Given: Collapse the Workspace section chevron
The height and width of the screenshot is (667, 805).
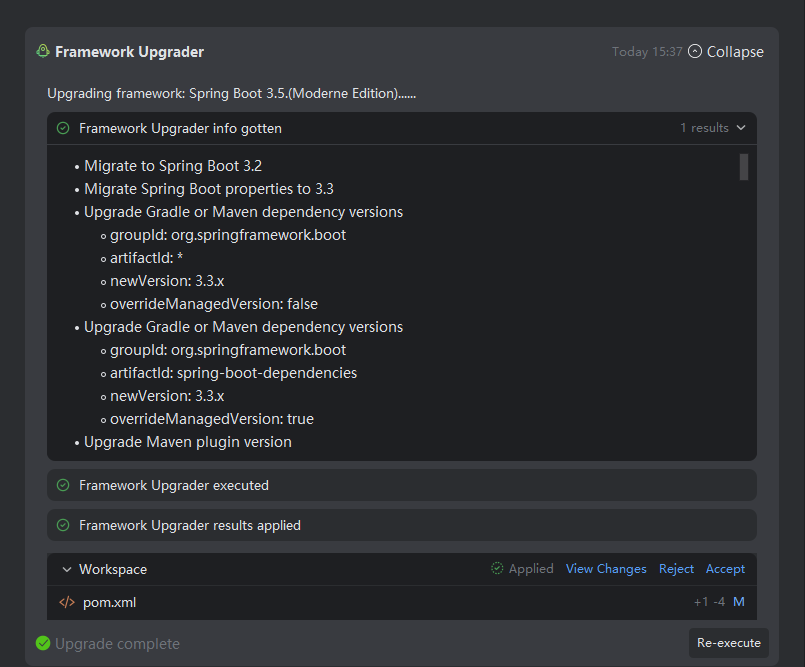Looking at the screenshot, I should tap(67, 569).
